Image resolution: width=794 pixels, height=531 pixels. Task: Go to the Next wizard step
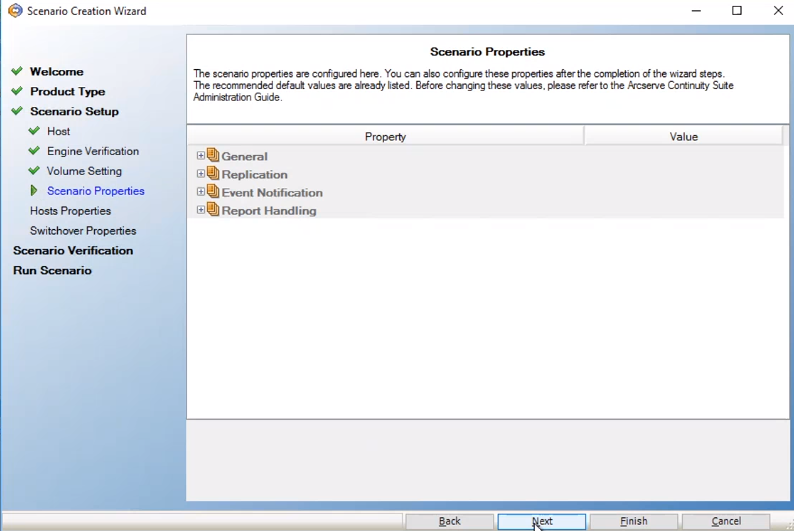coord(541,521)
